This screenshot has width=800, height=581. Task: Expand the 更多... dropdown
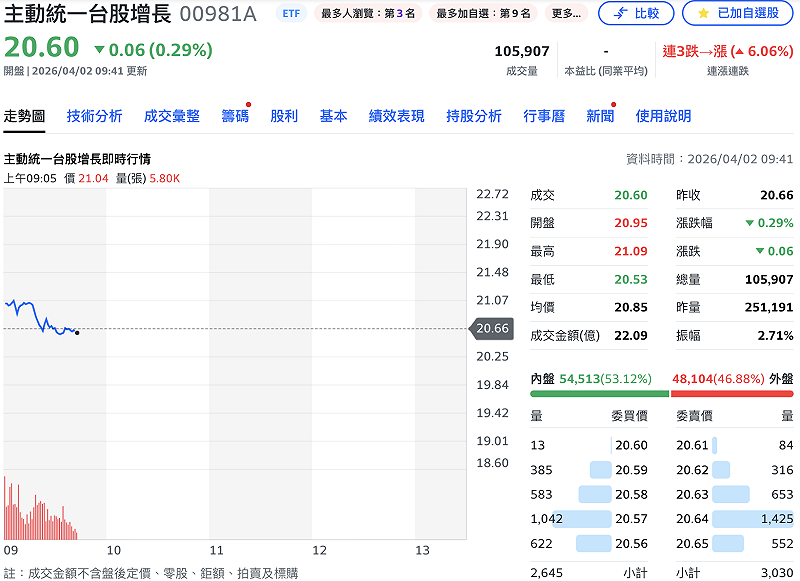point(566,14)
